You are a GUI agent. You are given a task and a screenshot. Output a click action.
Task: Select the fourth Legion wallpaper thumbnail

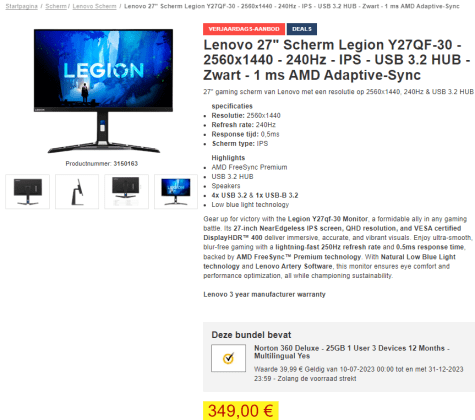[x=176, y=192]
